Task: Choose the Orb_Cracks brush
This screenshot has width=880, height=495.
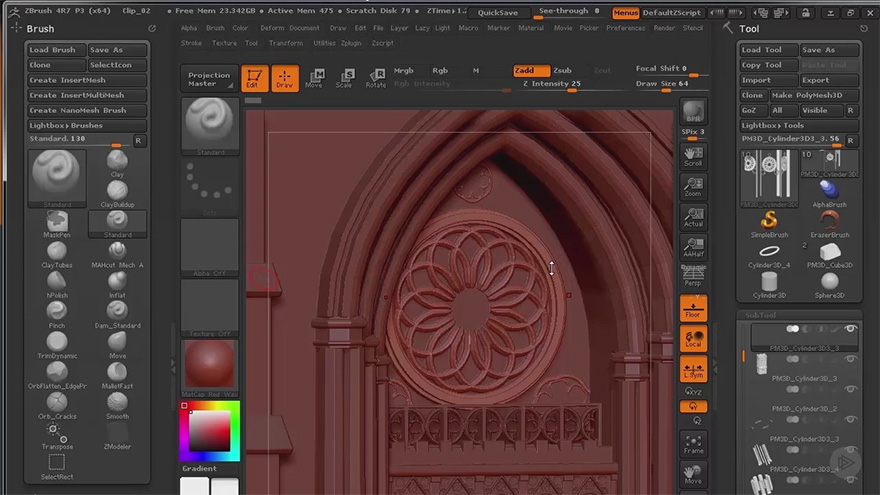Action: (57, 406)
